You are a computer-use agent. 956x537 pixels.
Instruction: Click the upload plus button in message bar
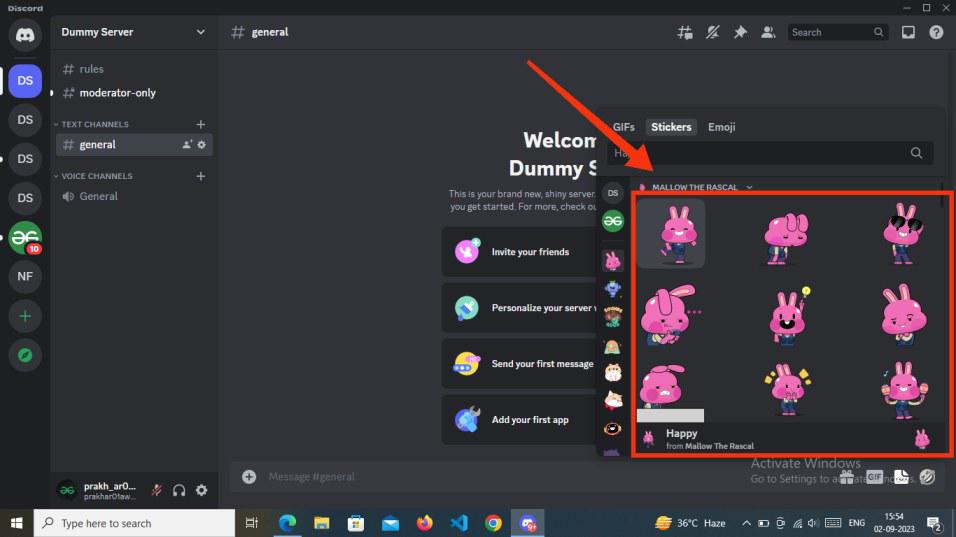tap(249, 477)
